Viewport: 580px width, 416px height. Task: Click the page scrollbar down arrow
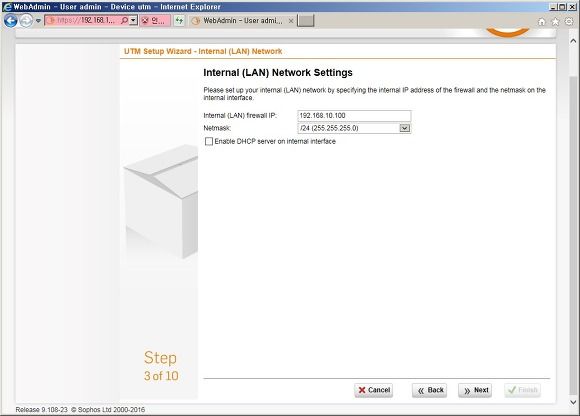pyautogui.click(x=573, y=402)
